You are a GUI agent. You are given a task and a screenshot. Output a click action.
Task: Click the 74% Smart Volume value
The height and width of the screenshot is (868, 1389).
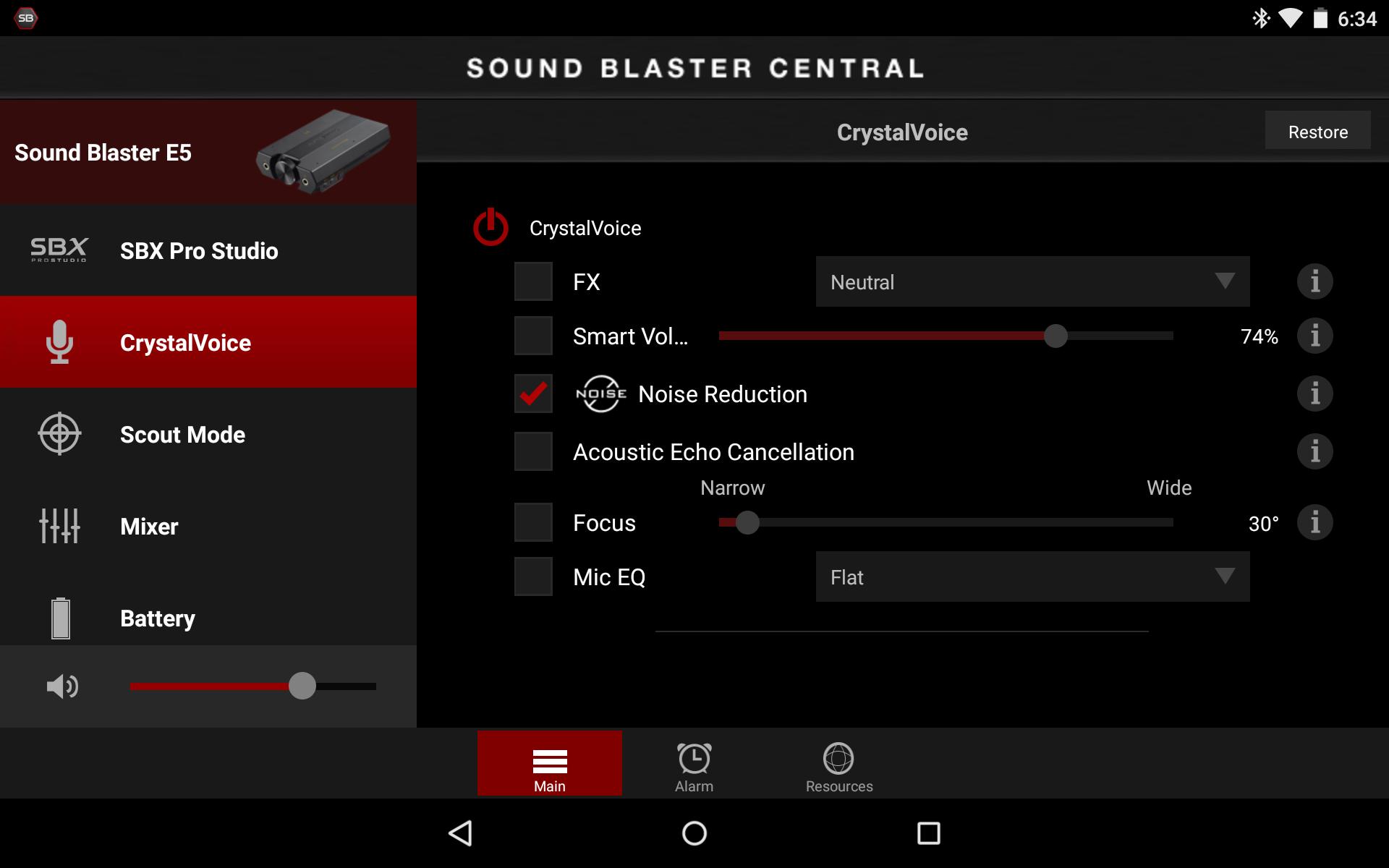pyautogui.click(x=1260, y=336)
